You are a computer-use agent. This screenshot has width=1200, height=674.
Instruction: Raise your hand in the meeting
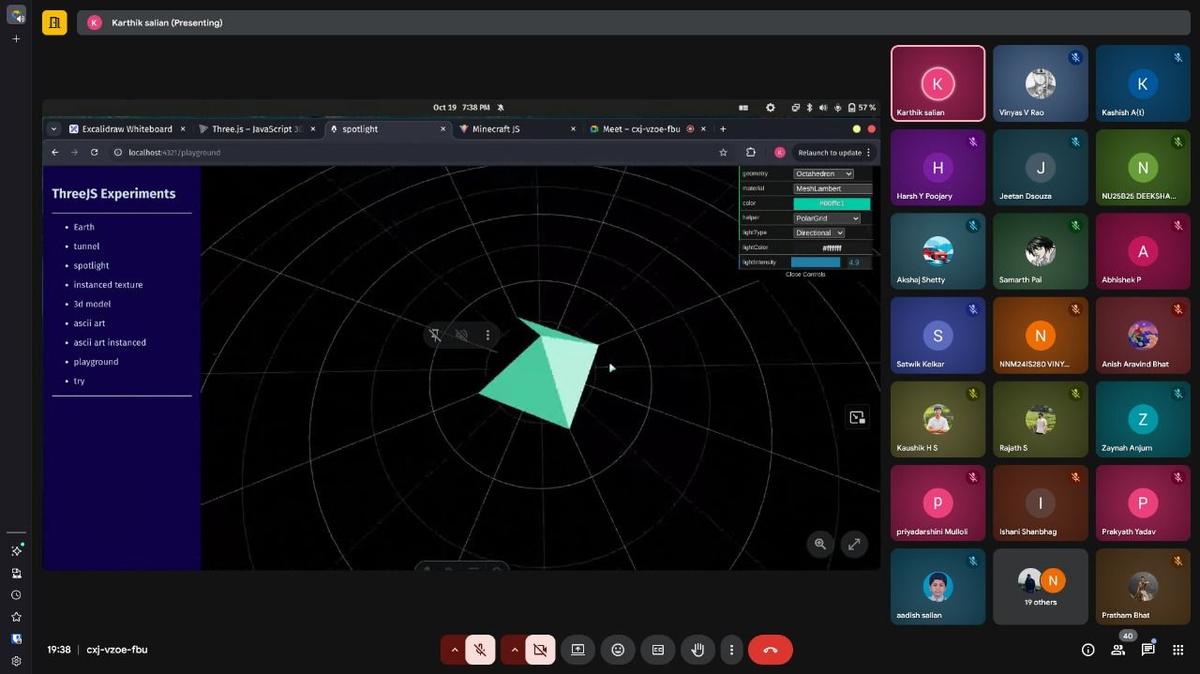(697, 649)
